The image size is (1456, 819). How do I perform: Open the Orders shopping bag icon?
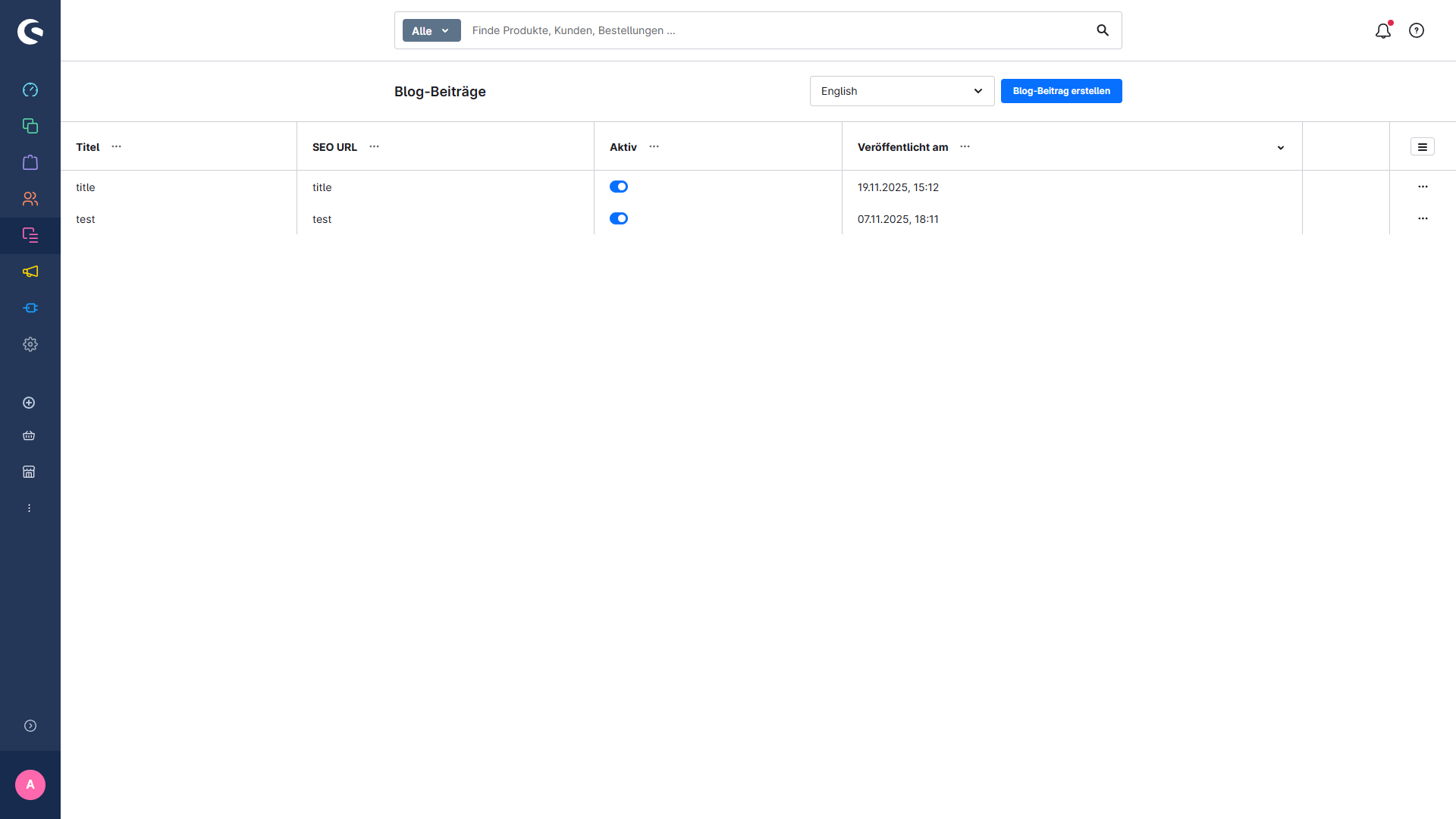click(x=30, y=162)
